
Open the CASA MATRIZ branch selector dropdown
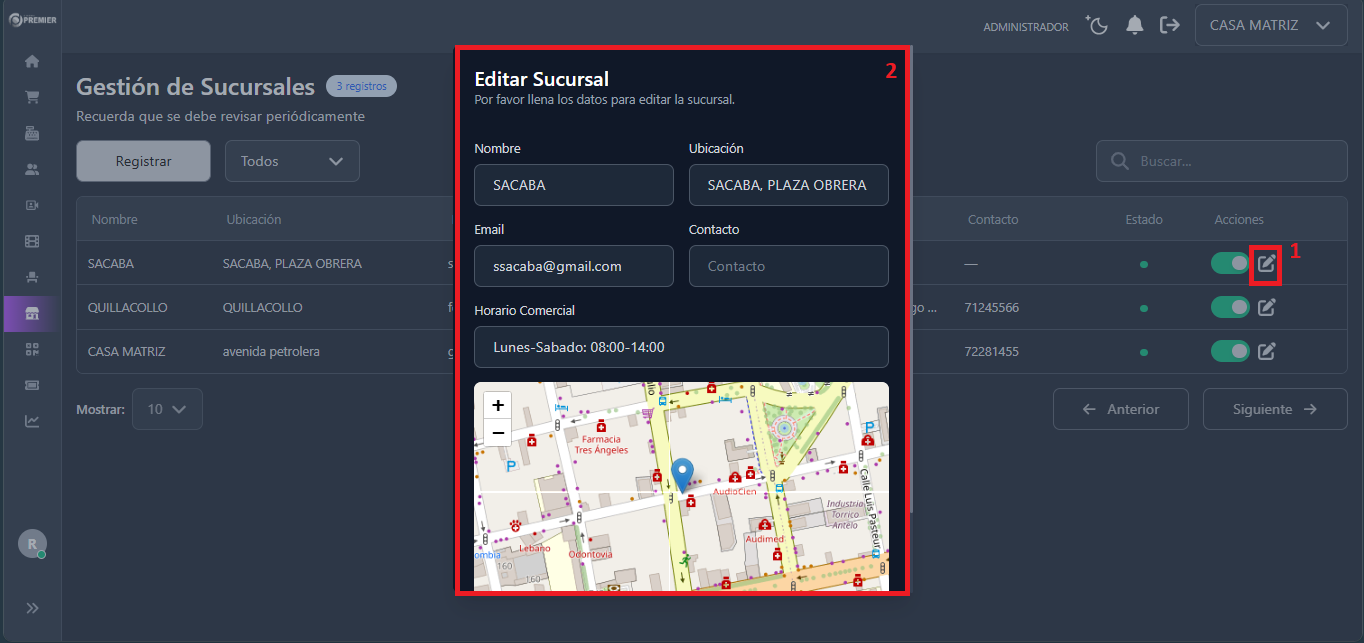(1269, 26)
